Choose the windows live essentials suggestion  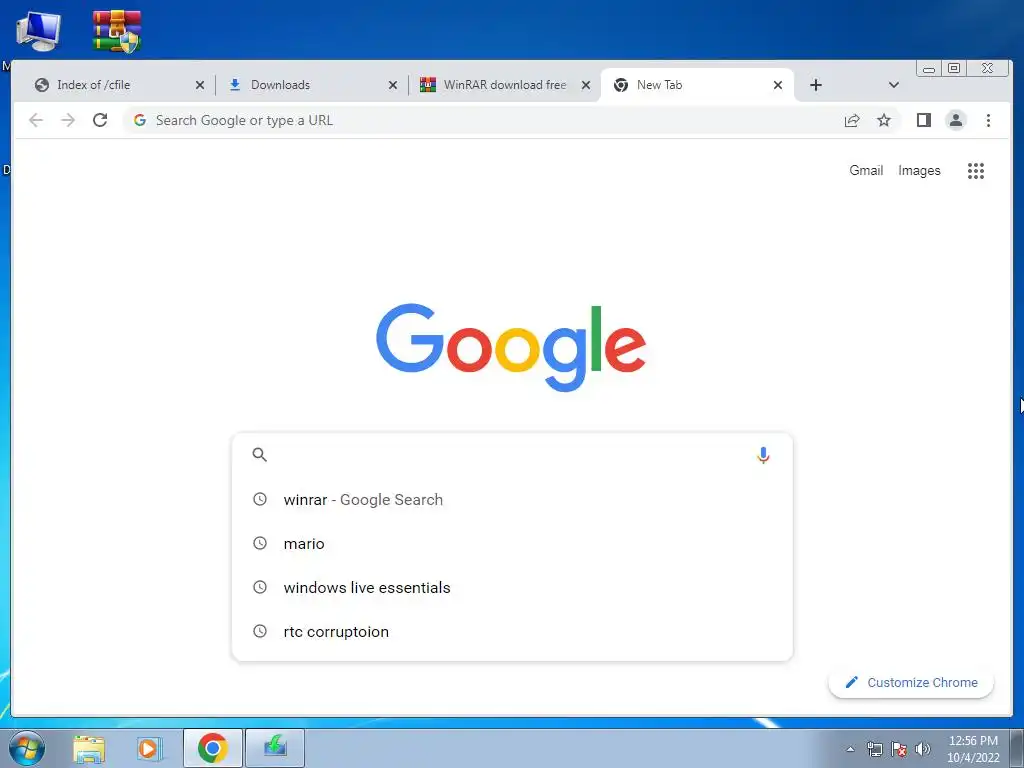click(x=512, y=587)
